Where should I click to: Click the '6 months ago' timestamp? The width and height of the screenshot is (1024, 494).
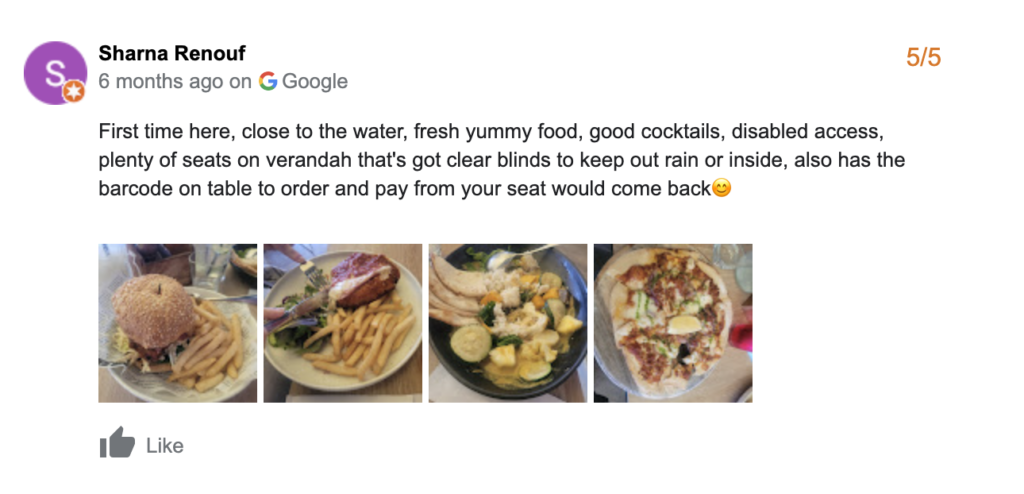pyautogui.click(x=160, y=82)
